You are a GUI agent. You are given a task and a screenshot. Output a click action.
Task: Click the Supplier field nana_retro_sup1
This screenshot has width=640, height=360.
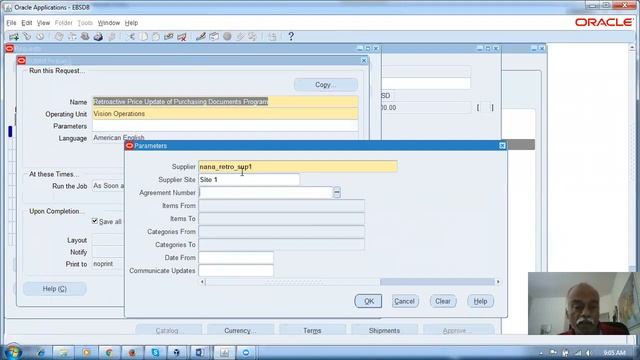[x=298, y=167]
